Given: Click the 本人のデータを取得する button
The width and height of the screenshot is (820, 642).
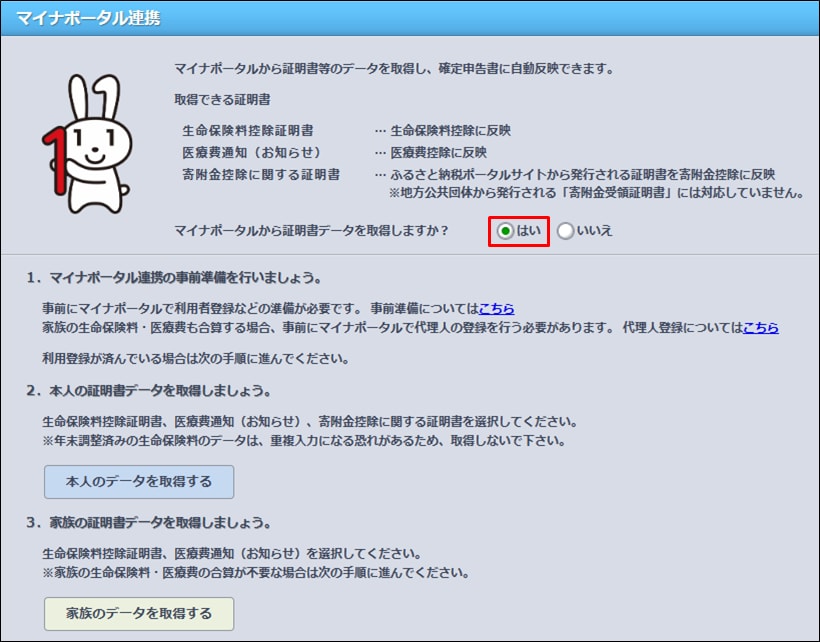Looking at the screenshot, I should pyautogui.click(x=139, y=482).
